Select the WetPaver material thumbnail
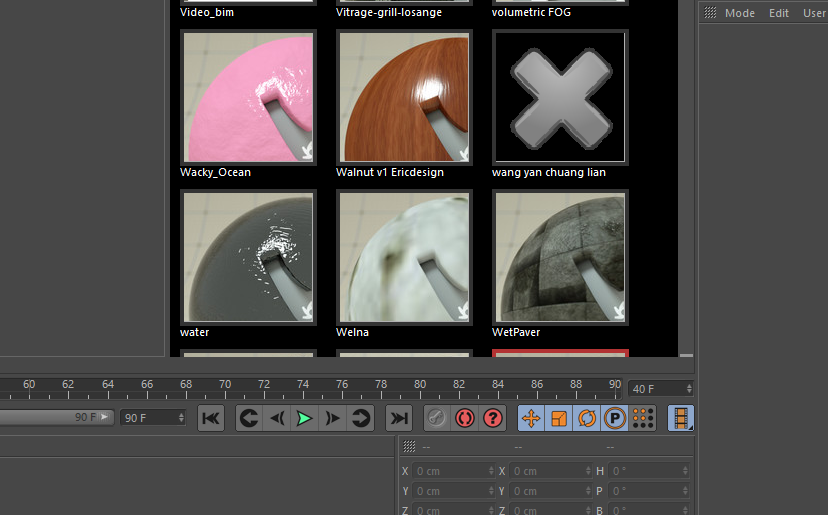Screen dimensions: 828x515 point(560,257)
